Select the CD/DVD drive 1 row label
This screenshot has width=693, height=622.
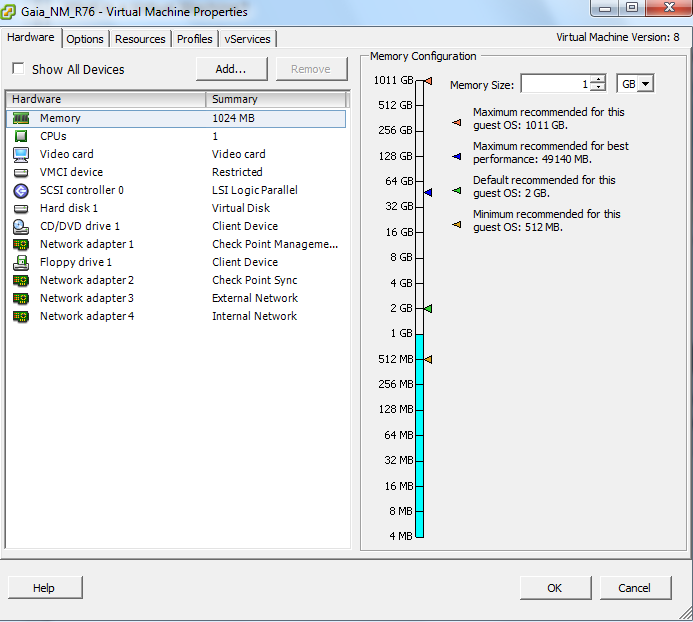click(80, 226)
